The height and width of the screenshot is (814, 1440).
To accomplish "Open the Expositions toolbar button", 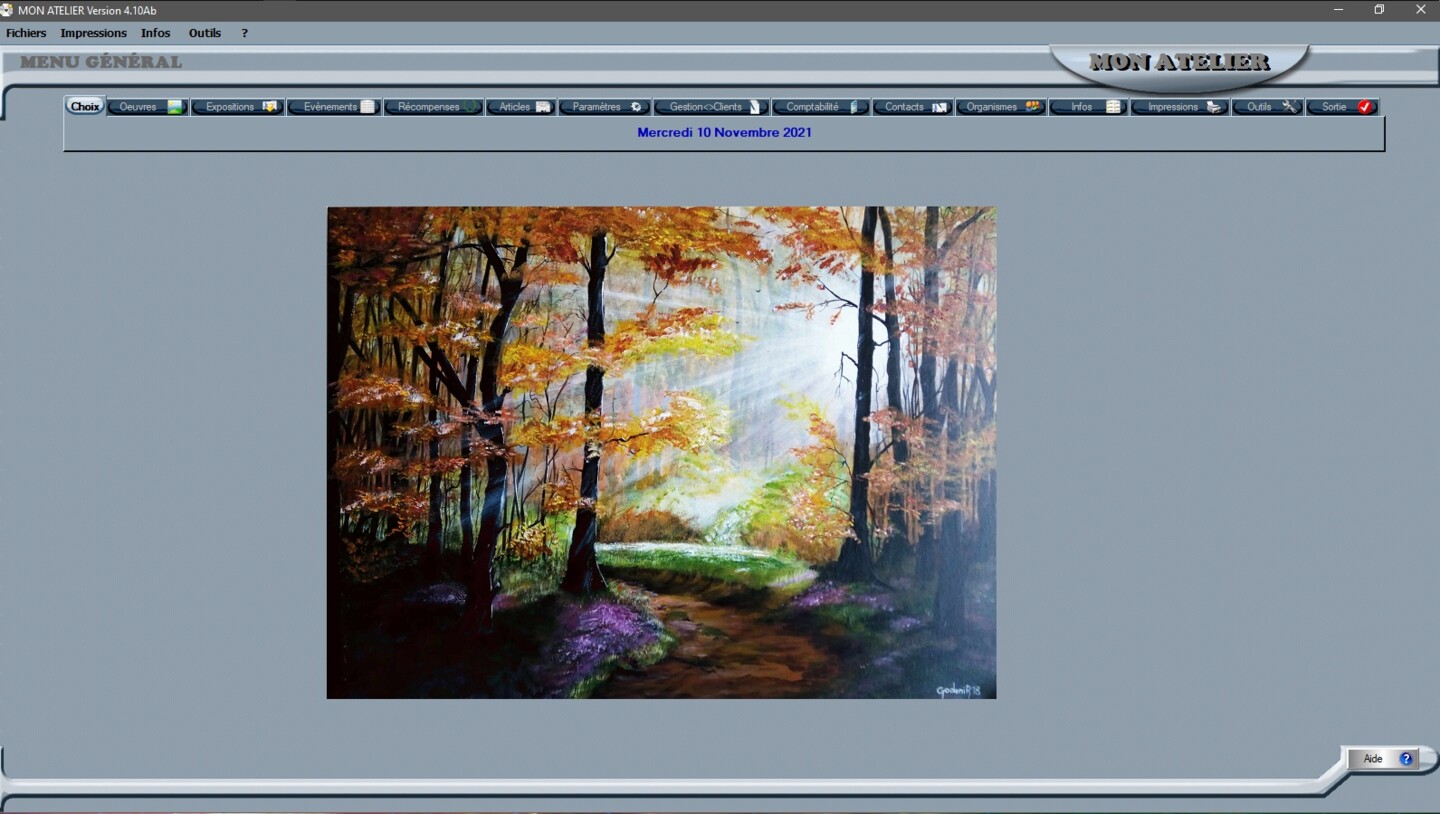I will pos(238,107).
